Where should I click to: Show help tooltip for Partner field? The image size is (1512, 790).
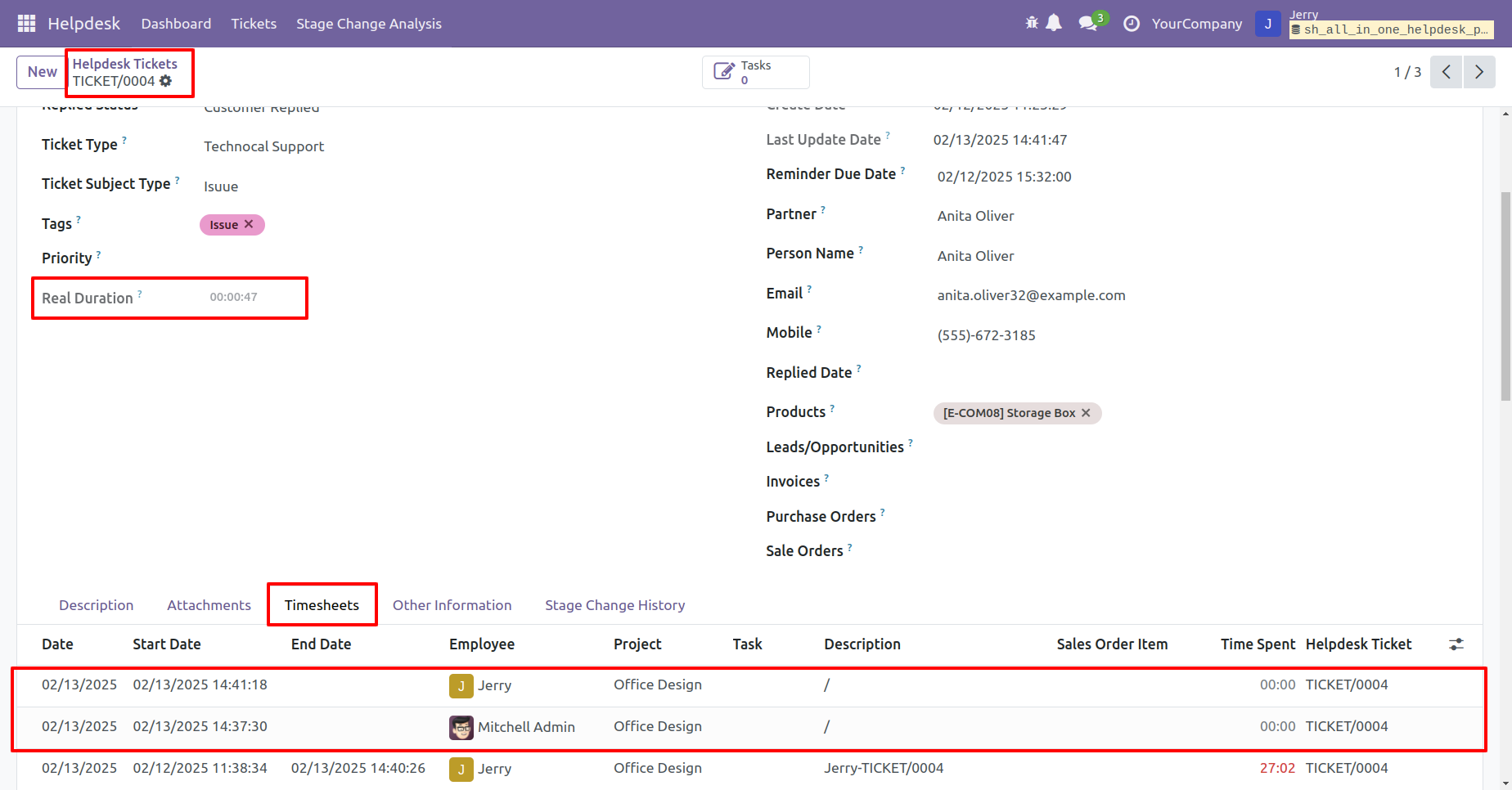pyautogui.click(x=823, y=210)
